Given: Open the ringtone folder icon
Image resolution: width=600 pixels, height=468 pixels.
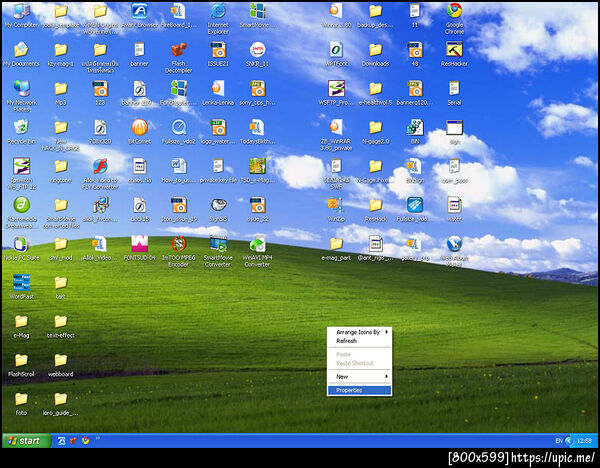Looking at the screenshot, I should point(60,171).
